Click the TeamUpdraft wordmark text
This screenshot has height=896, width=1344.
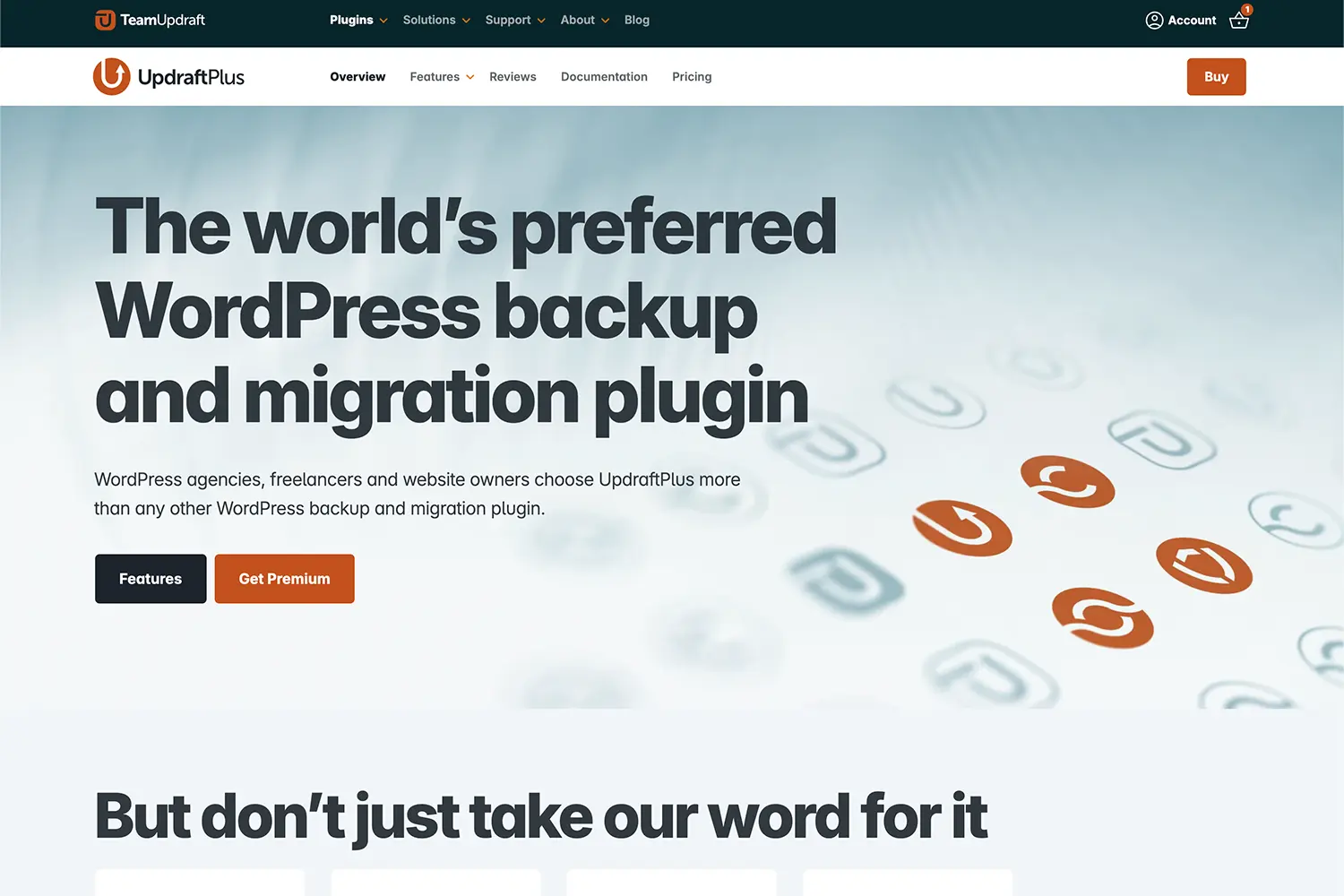[x=162, y=20]
